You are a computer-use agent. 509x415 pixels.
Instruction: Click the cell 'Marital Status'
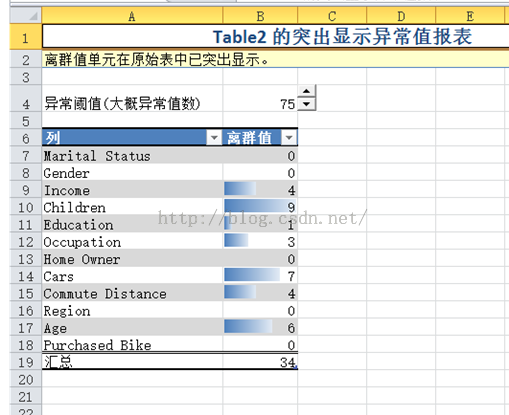132,155
